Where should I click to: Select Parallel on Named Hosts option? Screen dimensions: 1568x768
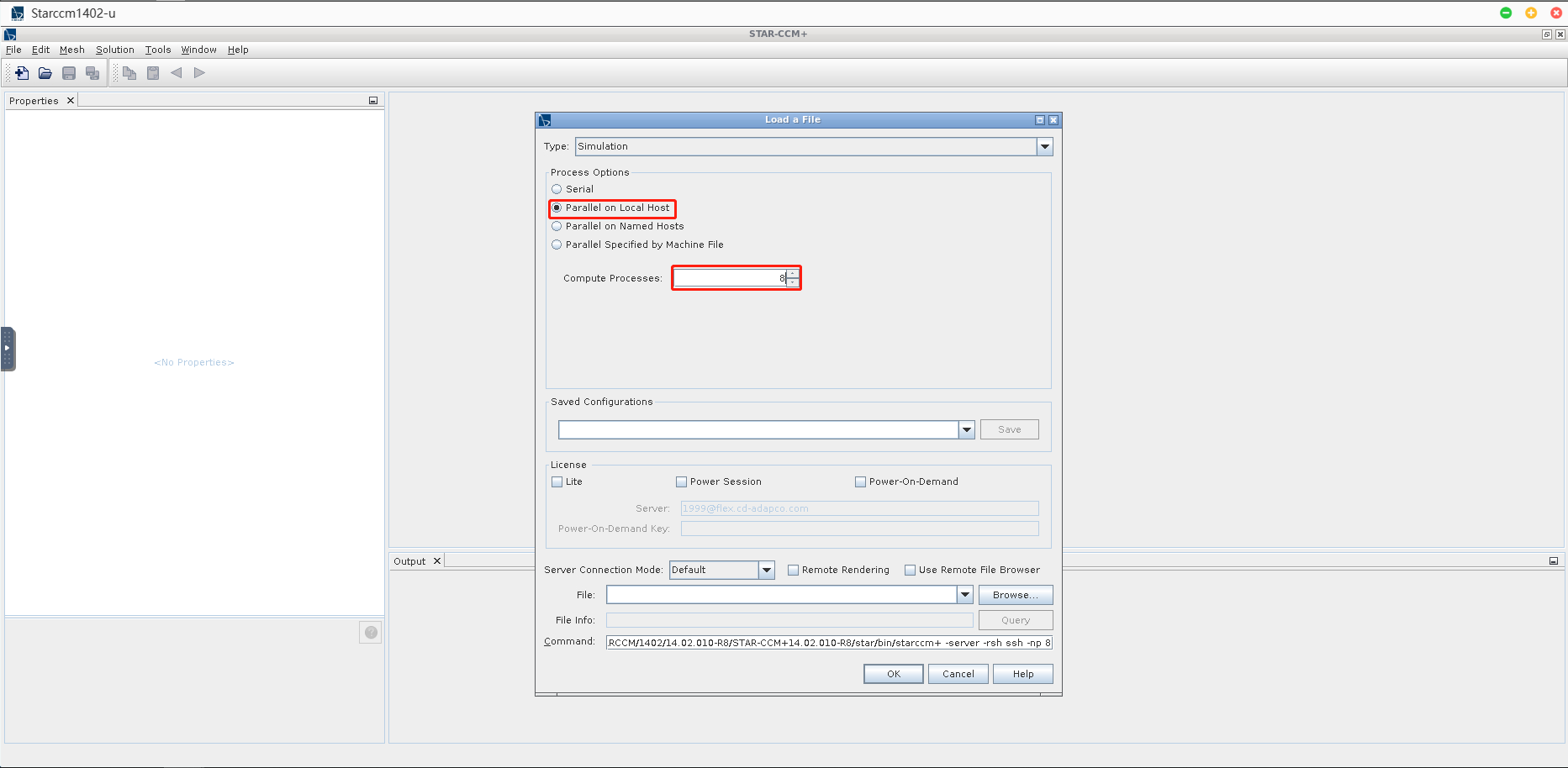[557, 226]
